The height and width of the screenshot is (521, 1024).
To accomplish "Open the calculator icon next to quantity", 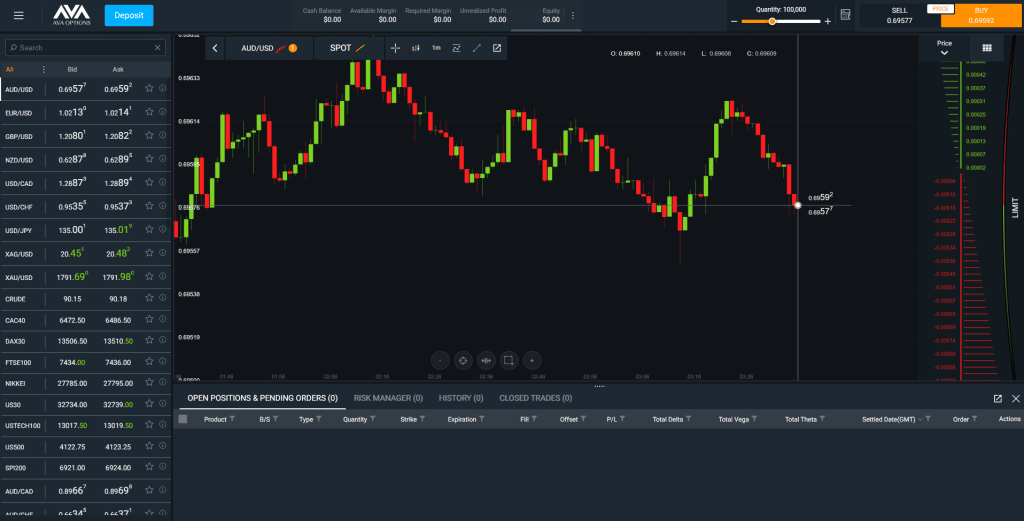I will click(x=845, y=15).
